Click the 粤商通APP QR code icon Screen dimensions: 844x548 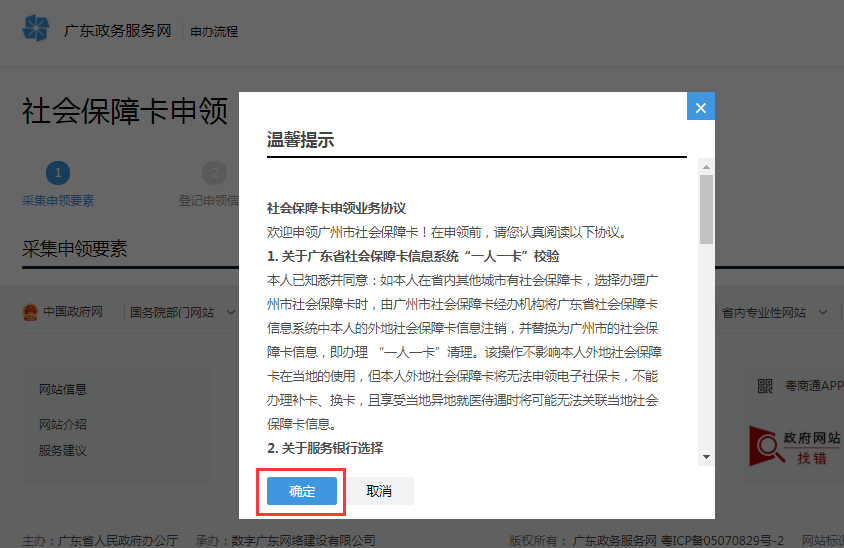pos(765,386)
